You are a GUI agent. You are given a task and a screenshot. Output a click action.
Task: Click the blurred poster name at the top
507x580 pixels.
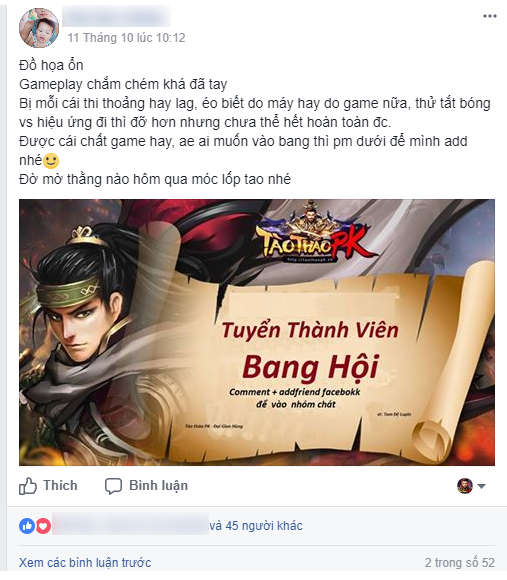(x=116, y=17)
